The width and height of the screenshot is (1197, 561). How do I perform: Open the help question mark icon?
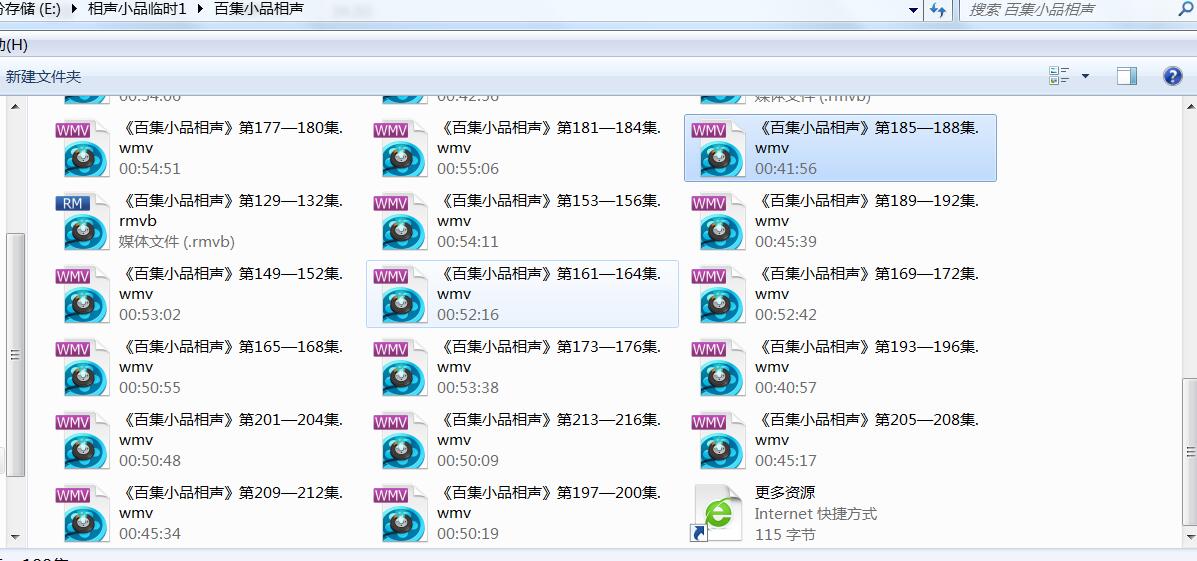point(1173,76)
